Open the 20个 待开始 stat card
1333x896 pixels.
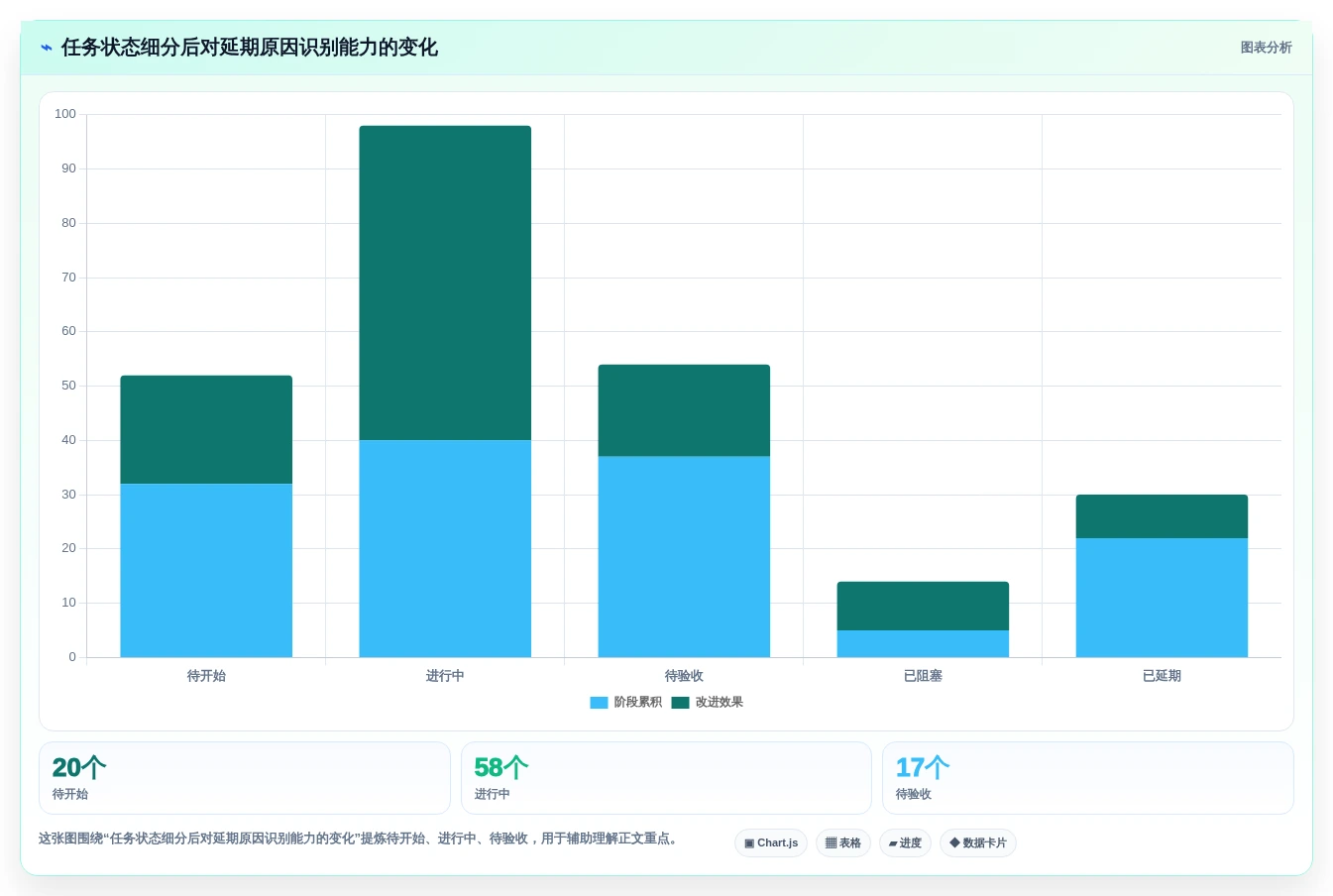[245, 778]
